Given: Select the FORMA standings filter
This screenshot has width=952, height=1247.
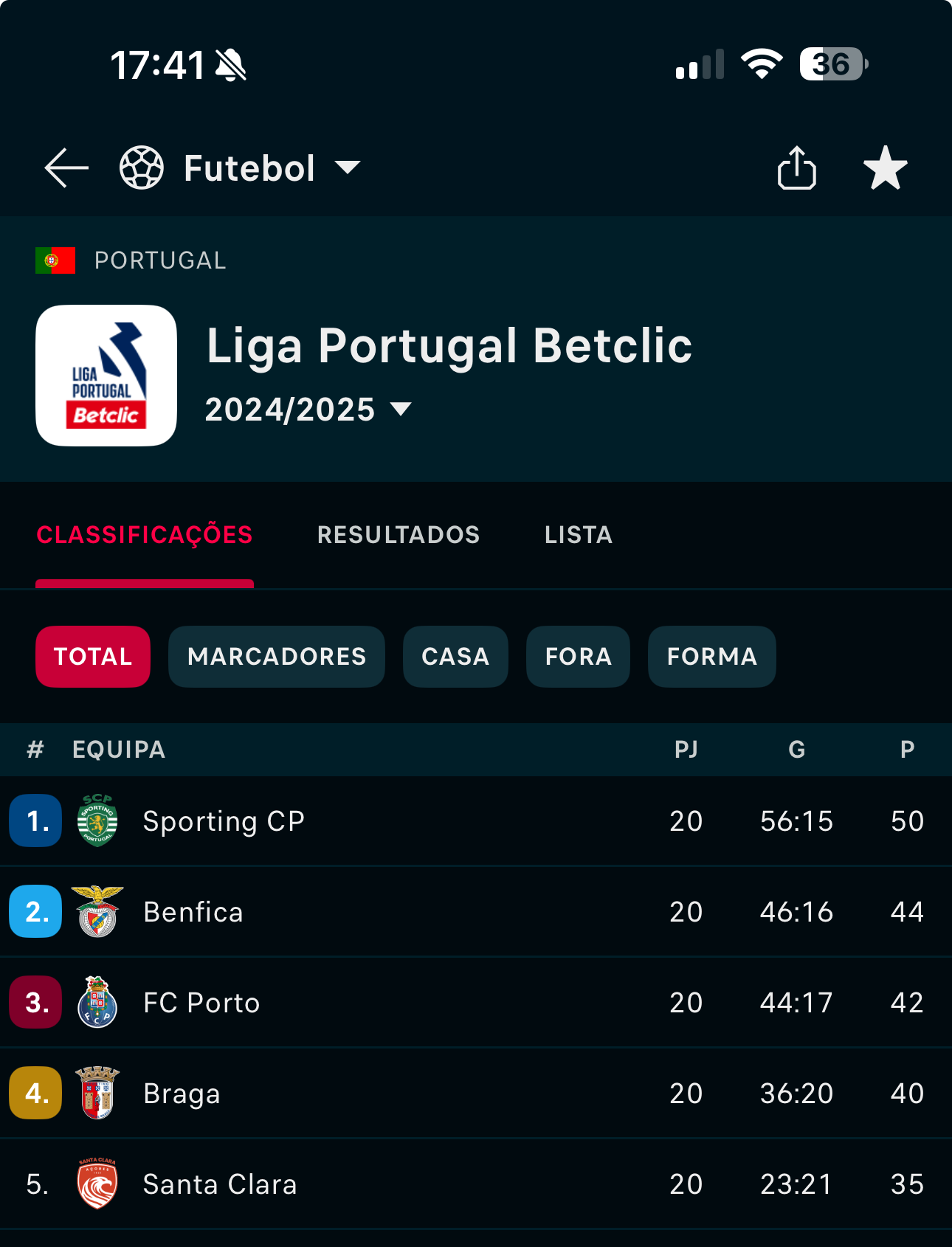Looking at the screenshot, I should coord(712,657).
